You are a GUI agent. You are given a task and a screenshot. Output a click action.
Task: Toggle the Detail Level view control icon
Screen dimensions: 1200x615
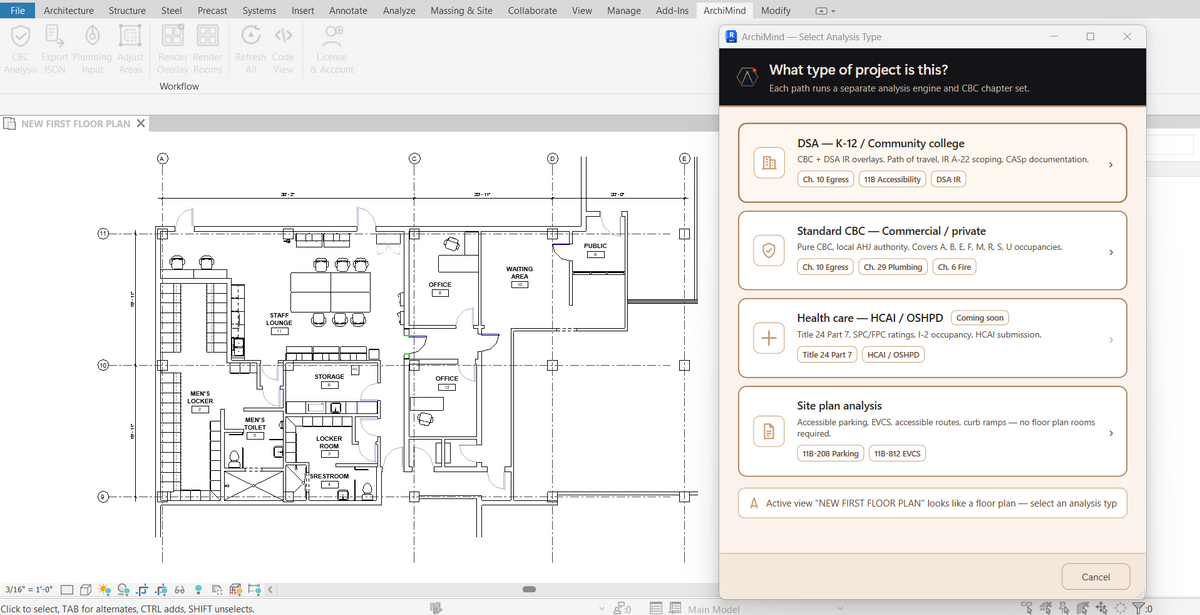coord(67,590)
